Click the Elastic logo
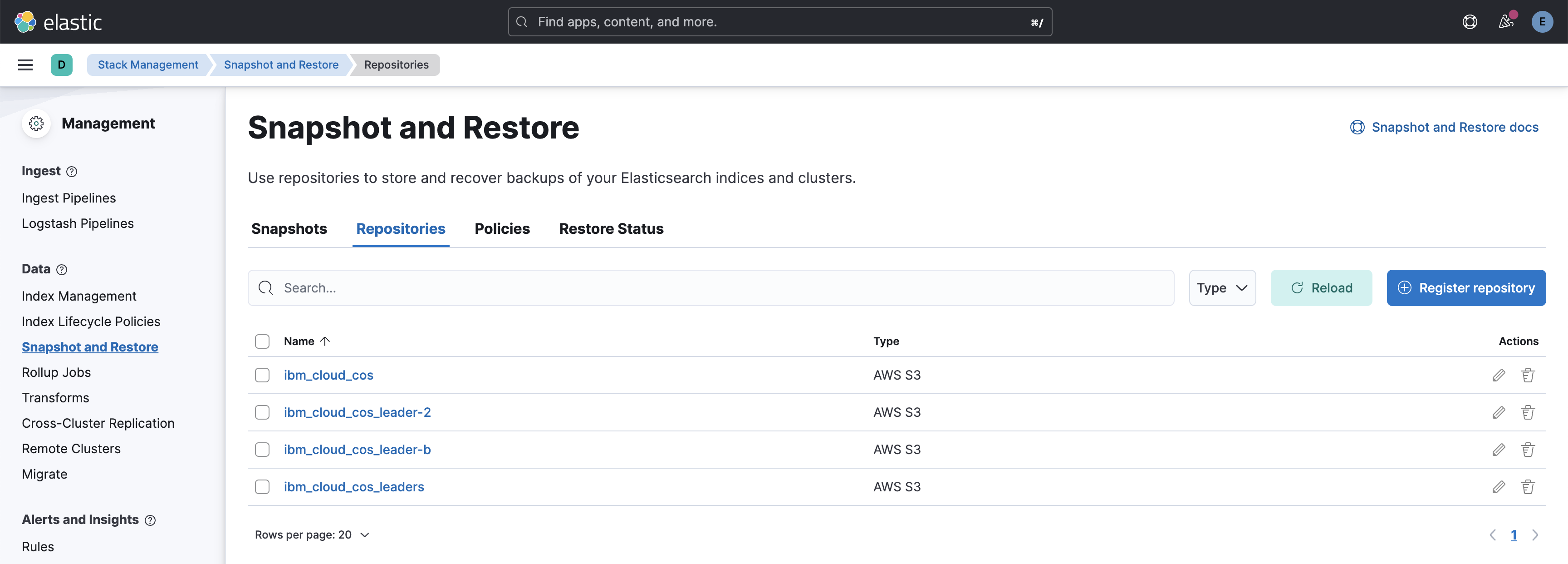 tap(58, 21)
